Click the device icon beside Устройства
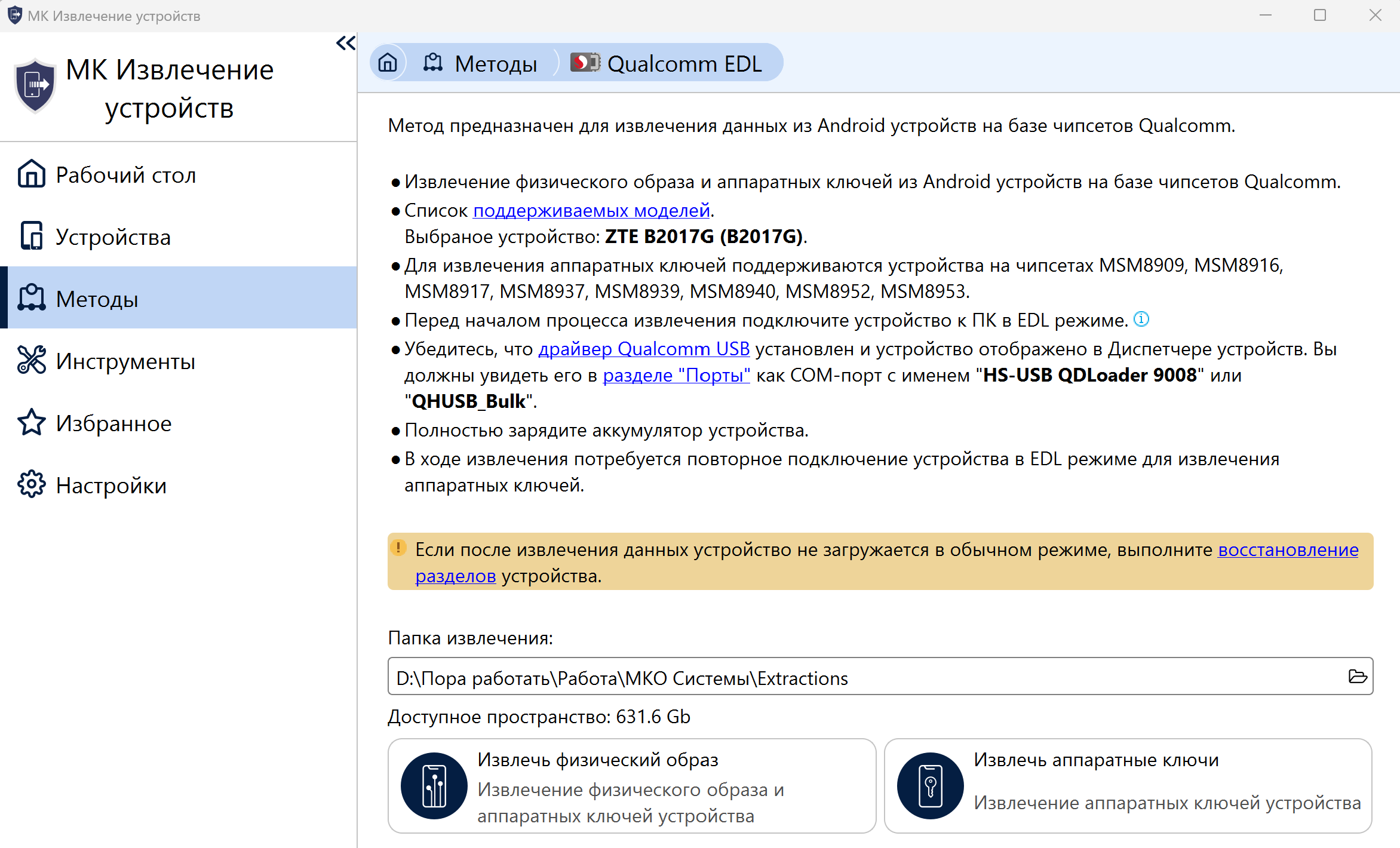Image resolution: width=1400 pixels, height=848 pixels. [x=32, y=236]
